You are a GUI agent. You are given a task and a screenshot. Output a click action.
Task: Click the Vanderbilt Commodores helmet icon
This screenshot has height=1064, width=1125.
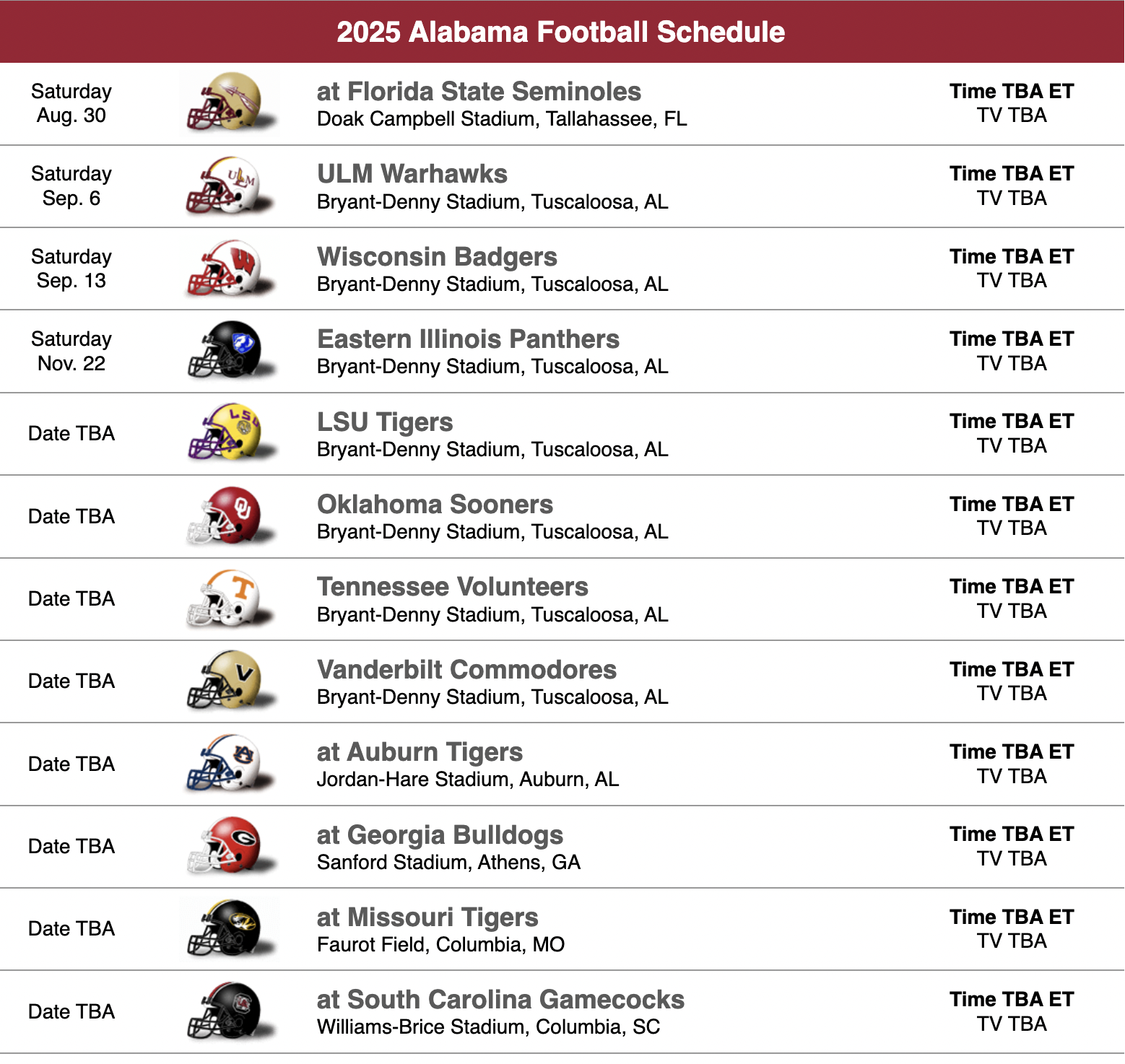click(x=230, y=681)
